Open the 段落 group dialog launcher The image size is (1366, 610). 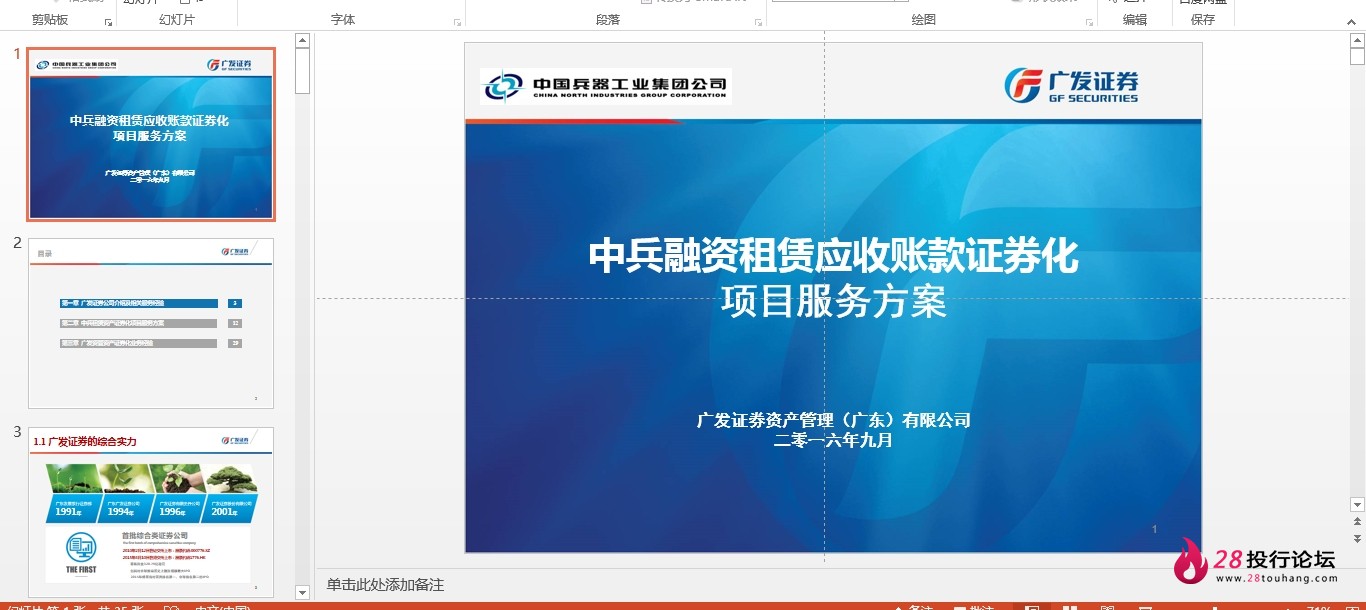(758, 22)
